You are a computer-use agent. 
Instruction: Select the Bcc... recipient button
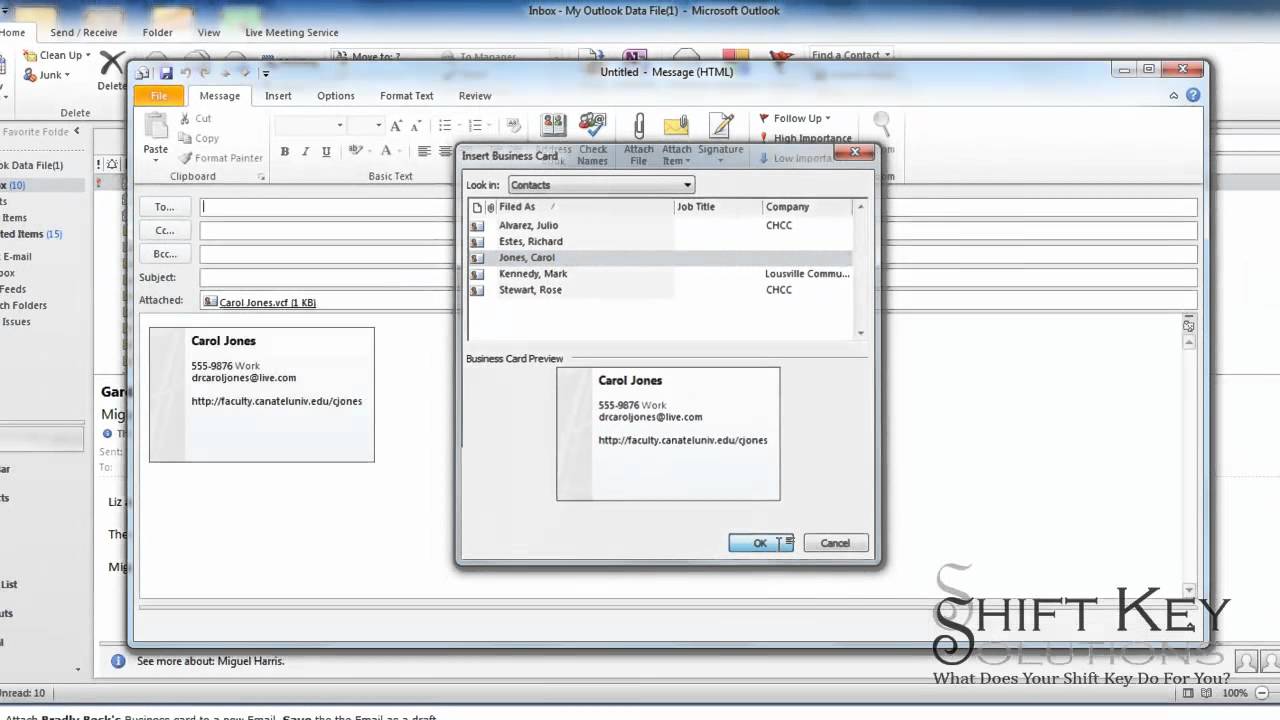[x=164, y=254]
